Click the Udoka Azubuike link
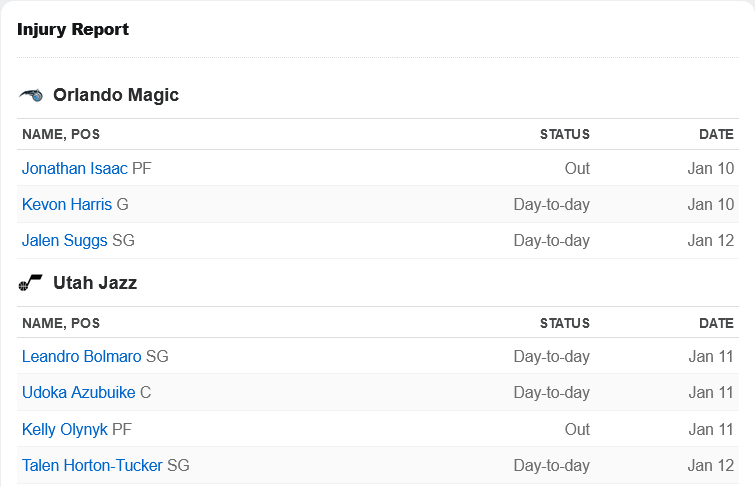This screenshot has width=756, height=488. click(79, 393)
